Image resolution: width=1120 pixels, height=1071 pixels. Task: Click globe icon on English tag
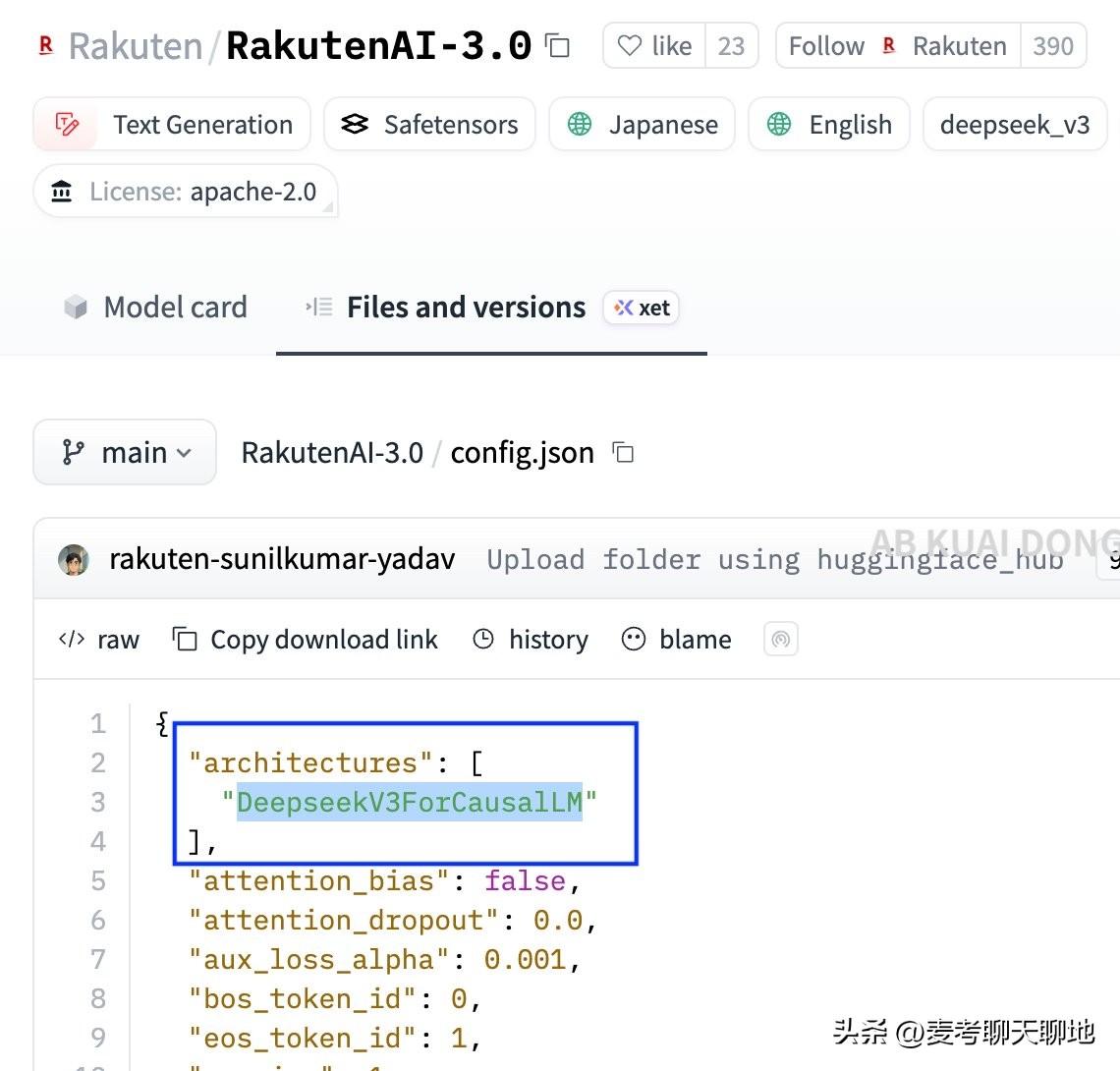click(778, 125)
